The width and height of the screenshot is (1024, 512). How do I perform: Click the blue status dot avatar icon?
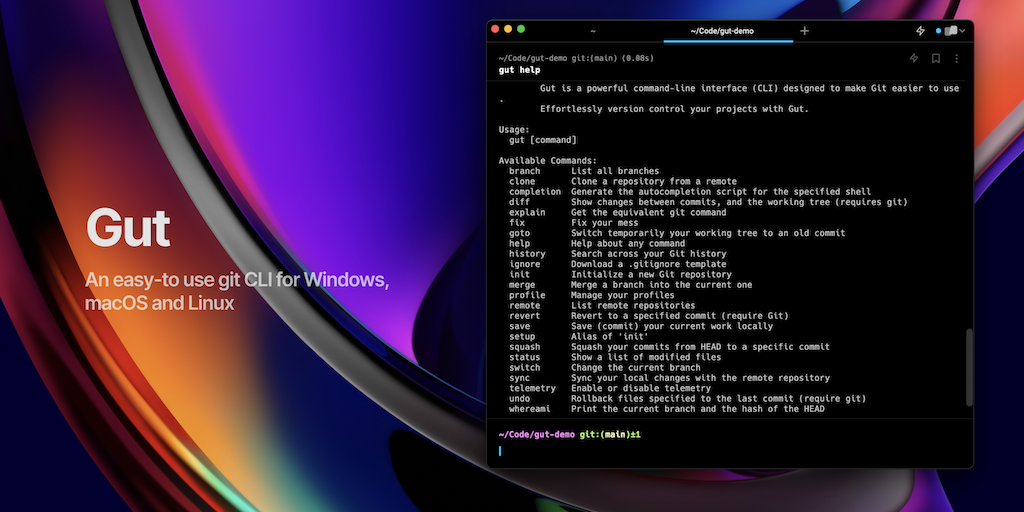point(939,31)
